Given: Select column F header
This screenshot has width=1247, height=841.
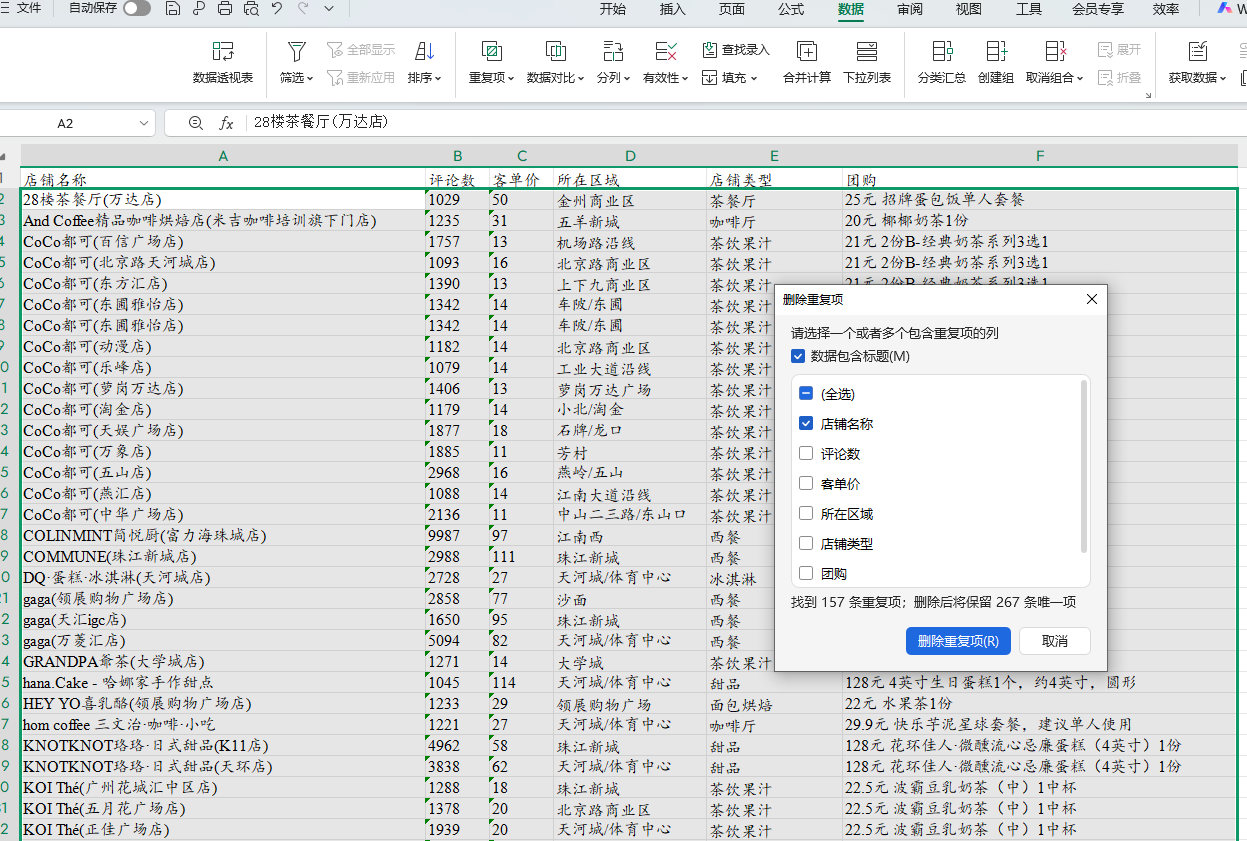Looking at the screenshot, I should (1040, 156).
